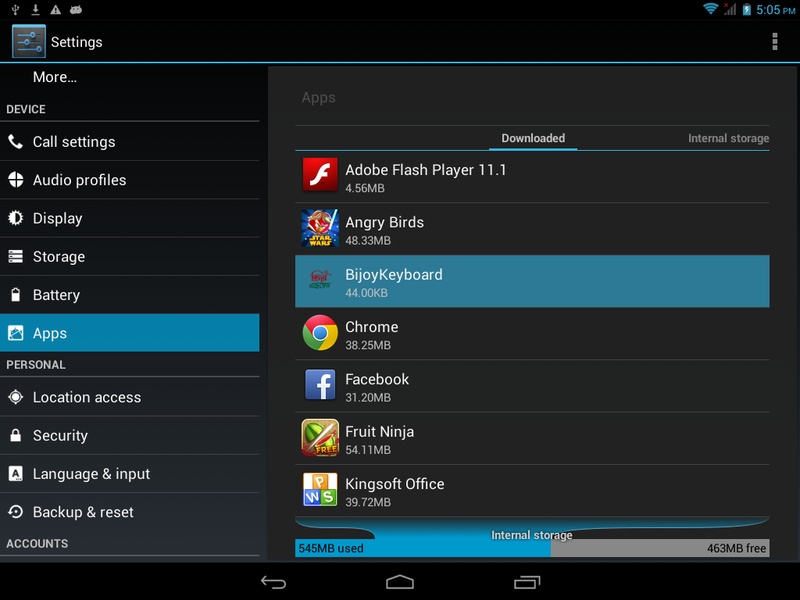Tap the Recent apps navigation button

(x=527, y=582)
